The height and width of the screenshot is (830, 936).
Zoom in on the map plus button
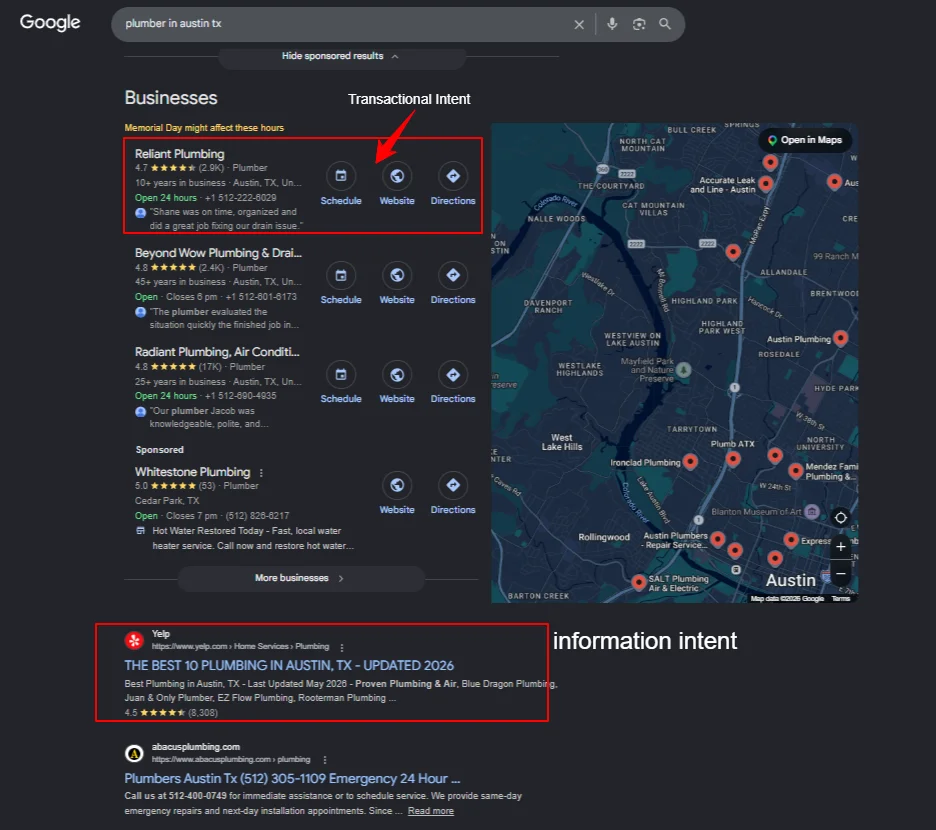pos(840,546)
